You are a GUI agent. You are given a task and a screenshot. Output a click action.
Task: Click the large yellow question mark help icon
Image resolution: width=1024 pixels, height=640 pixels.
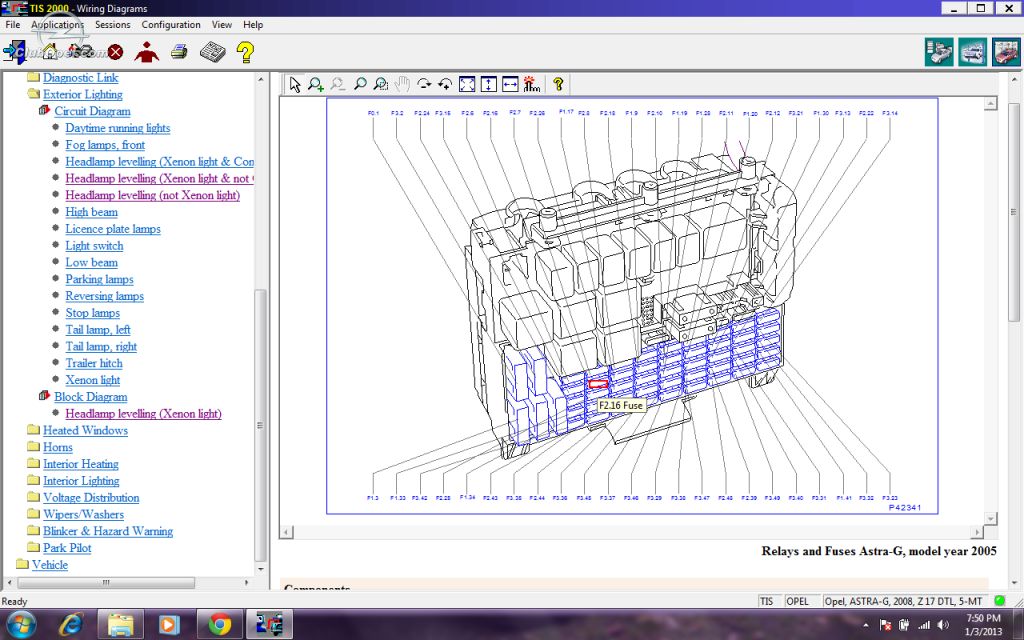(246, 52)
